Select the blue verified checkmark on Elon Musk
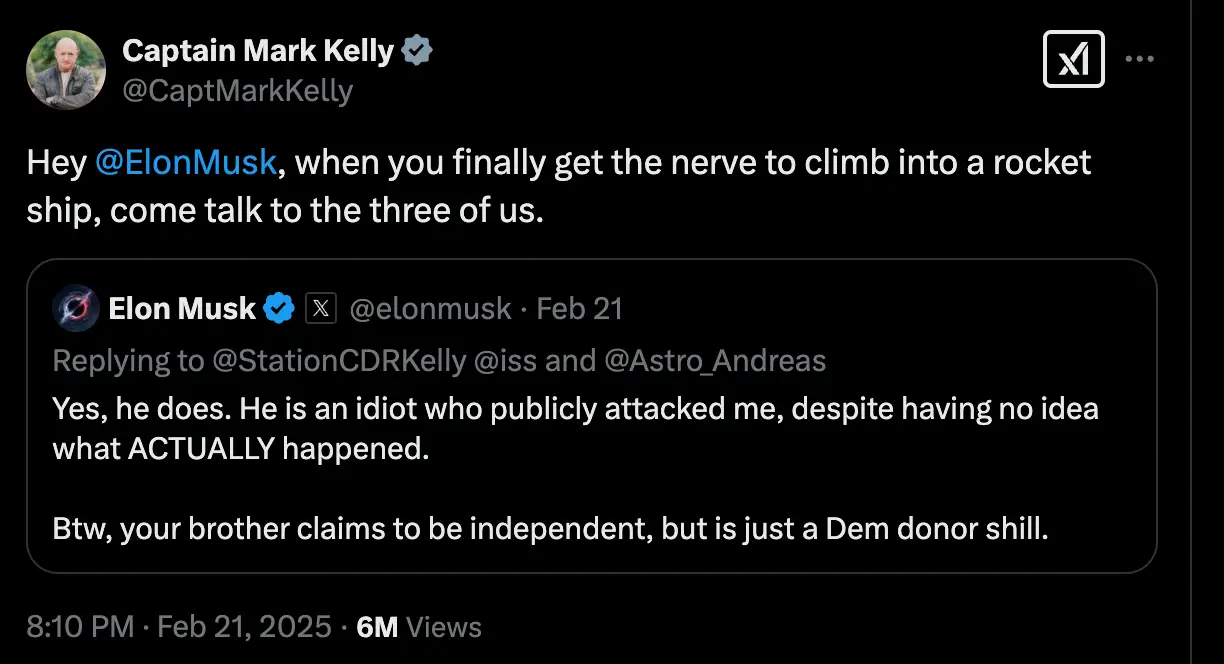Image resolution: width=1224 pixels, height=664 pixels. (279, 309)
